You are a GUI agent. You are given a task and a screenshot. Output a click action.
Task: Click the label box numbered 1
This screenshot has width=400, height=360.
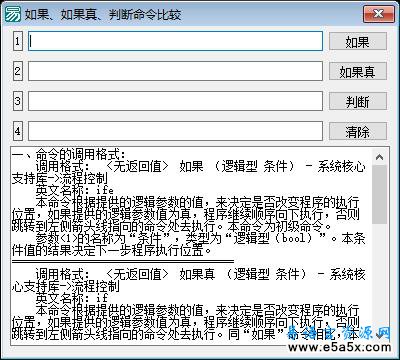tap(18, 41)
